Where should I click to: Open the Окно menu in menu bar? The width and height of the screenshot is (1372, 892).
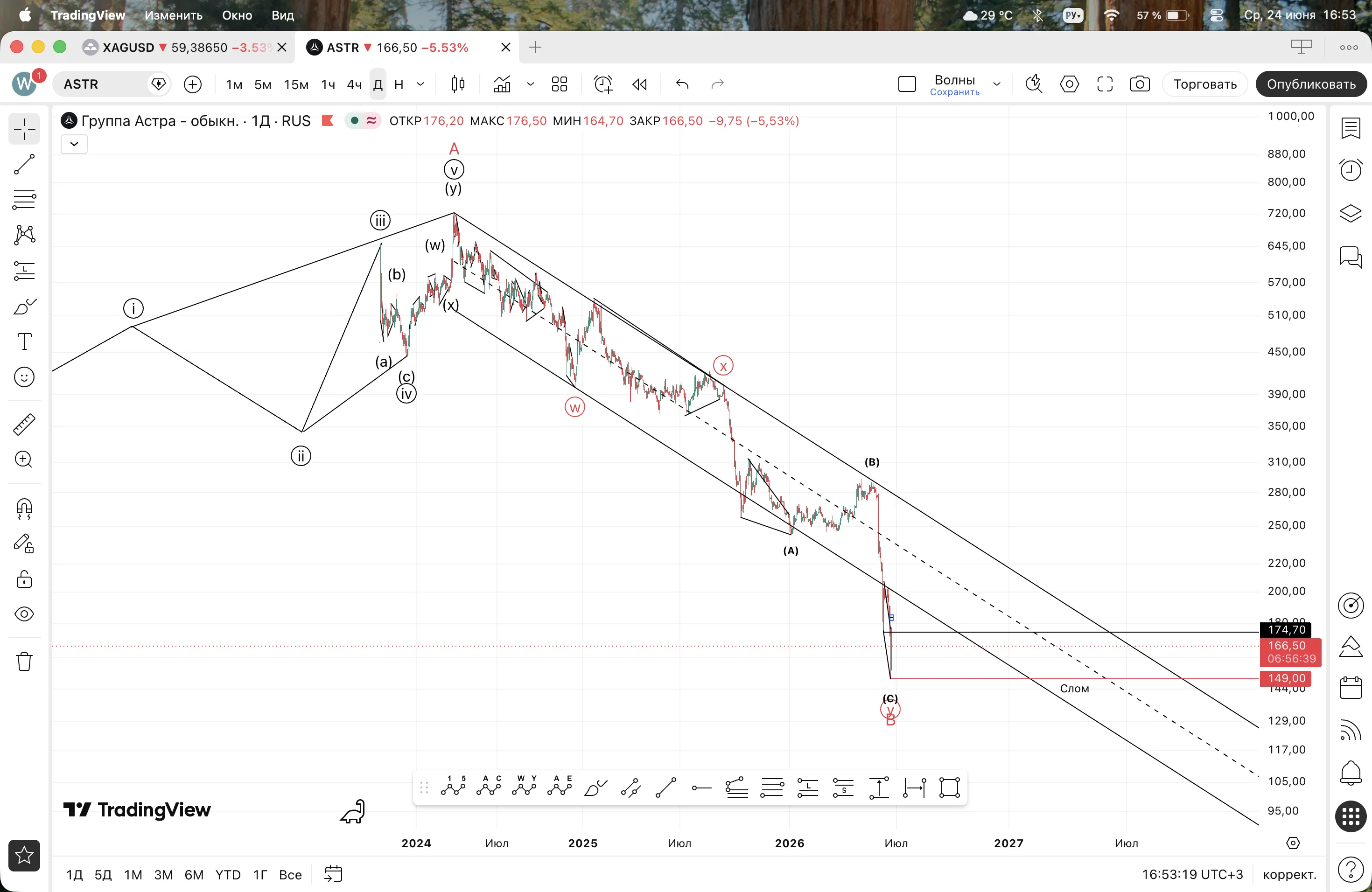coord(237,15)
